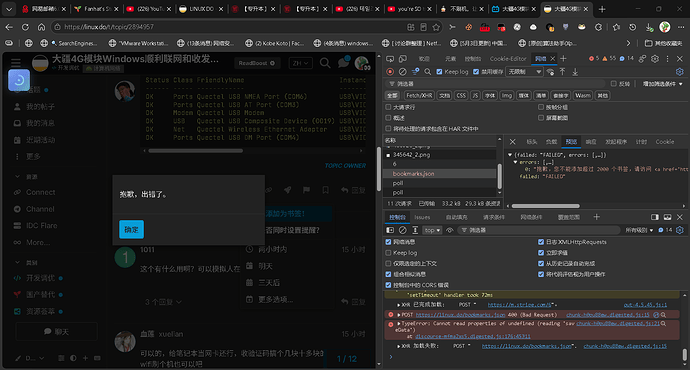Open Connect link in forum sidebar
690x370 pixels.
40,192
